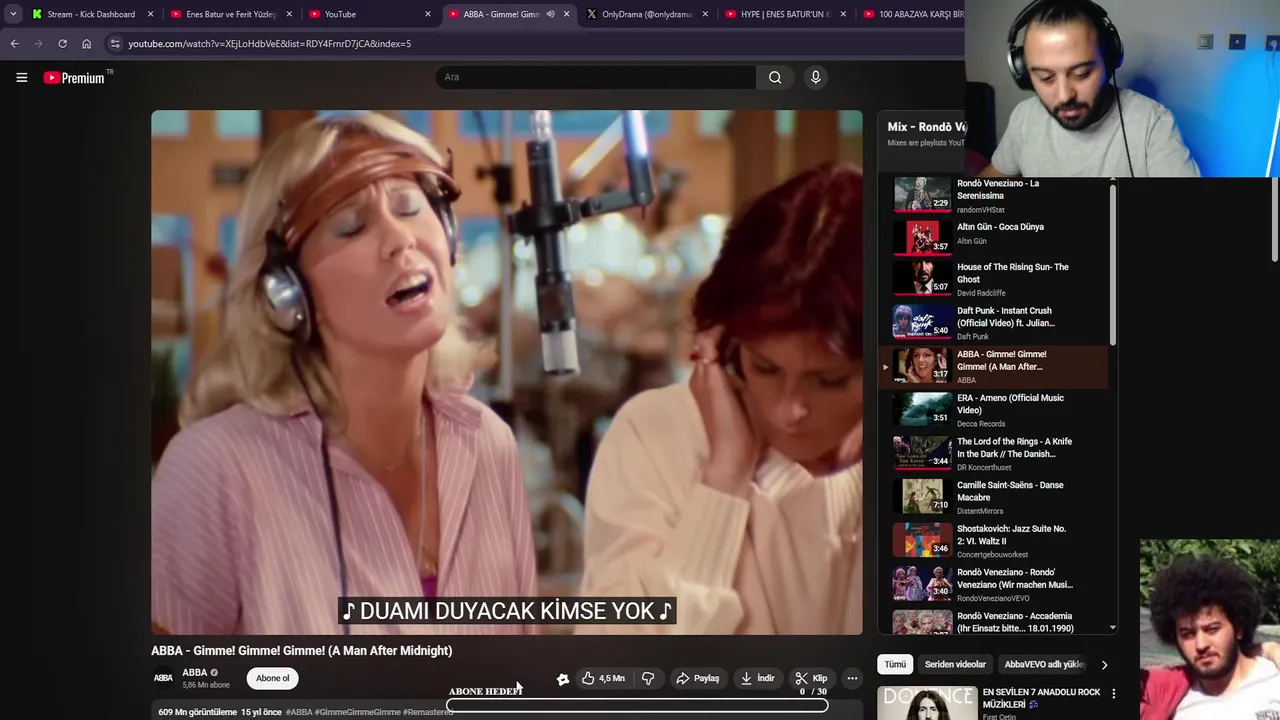Show more filter chips with right chevron

[x=1104, y=664]
